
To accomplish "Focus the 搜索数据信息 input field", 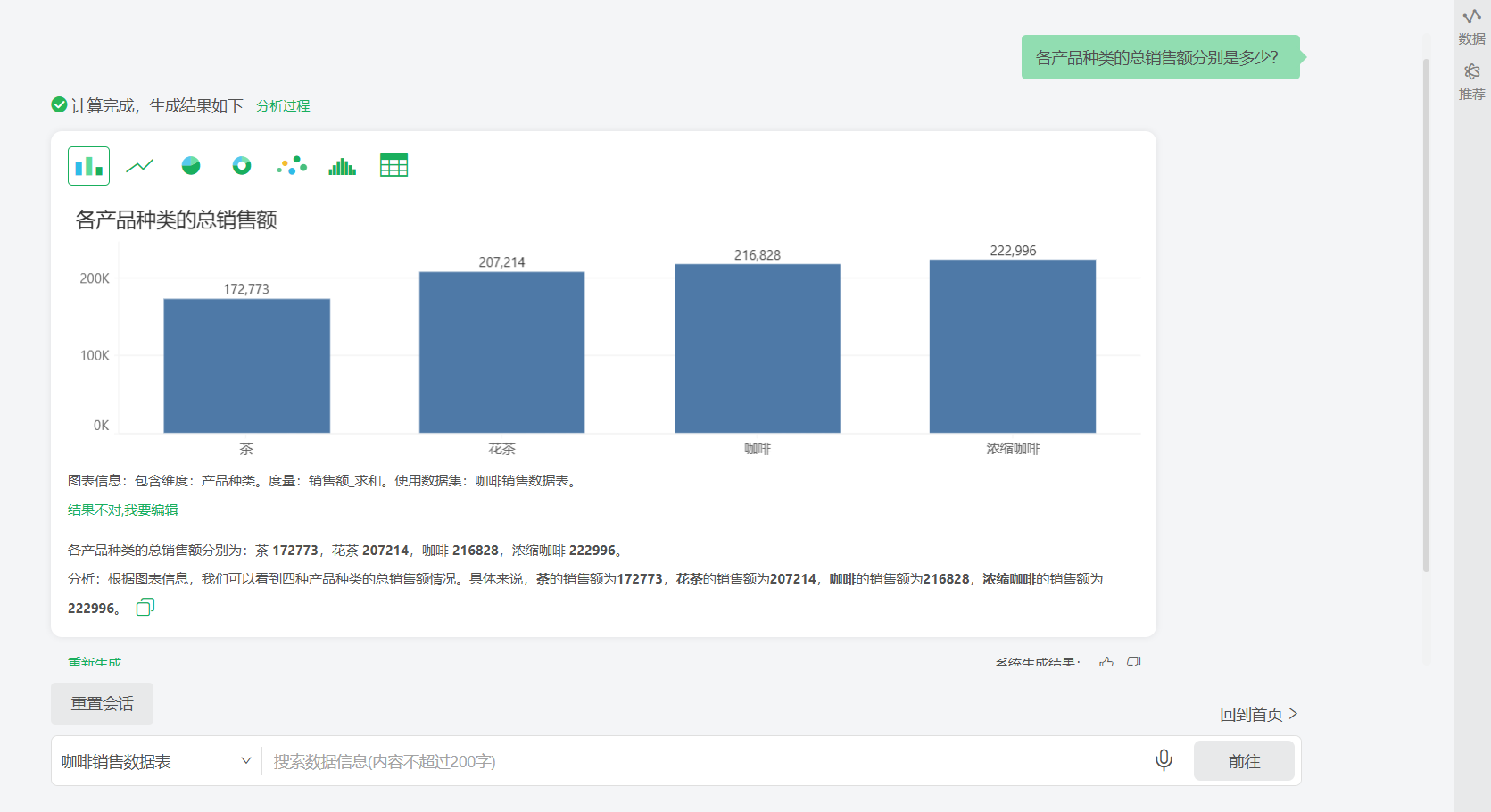I will pyautogui.click(x=705, y=761).
